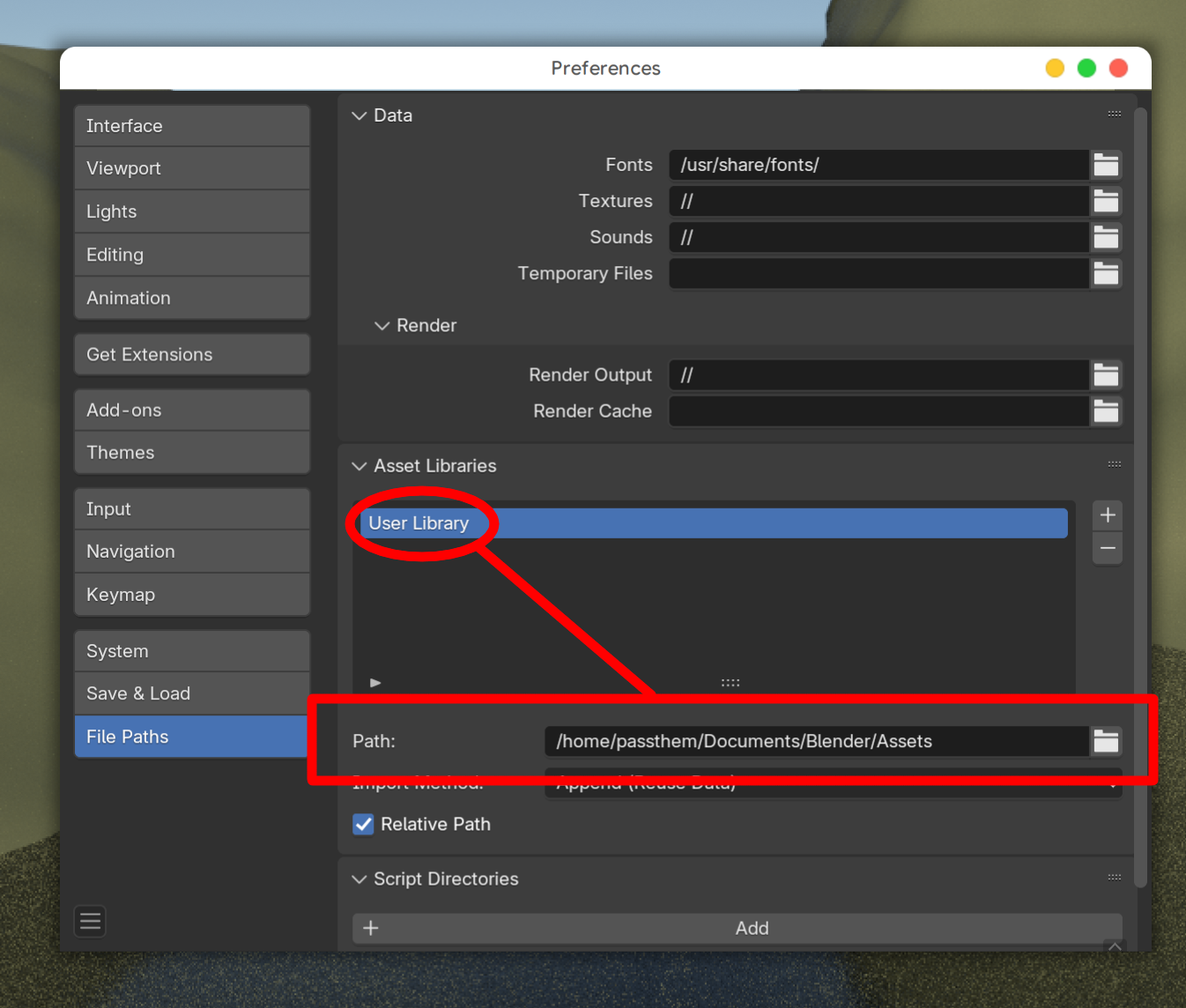
Task: Switch to the Keymap section
Action: tap(192, 595)
